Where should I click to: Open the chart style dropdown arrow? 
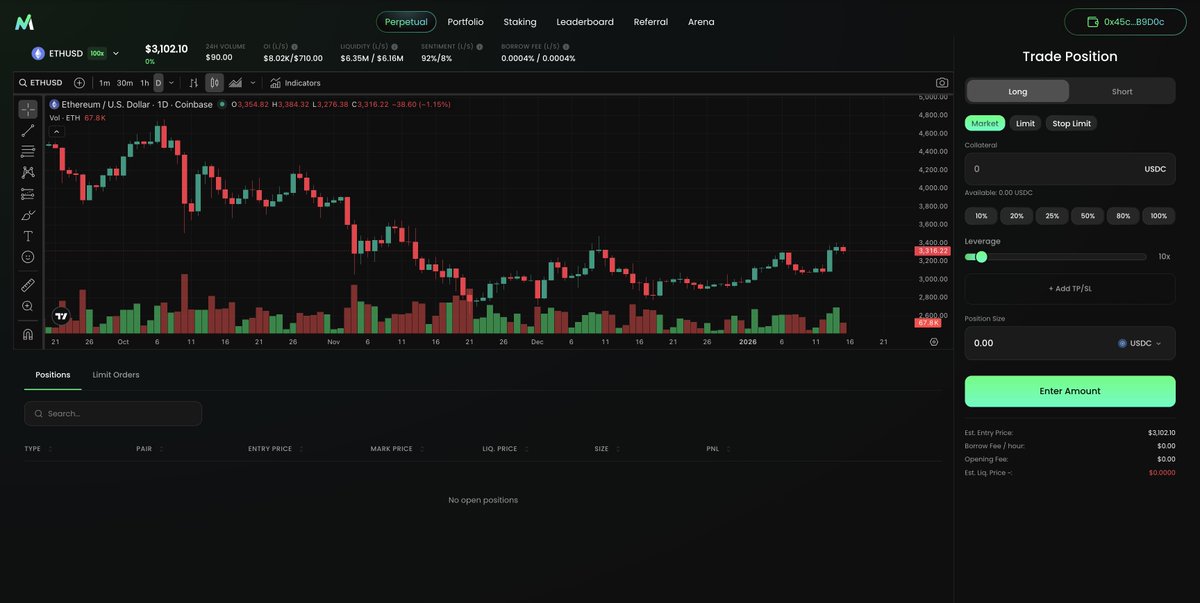point(253,83)
